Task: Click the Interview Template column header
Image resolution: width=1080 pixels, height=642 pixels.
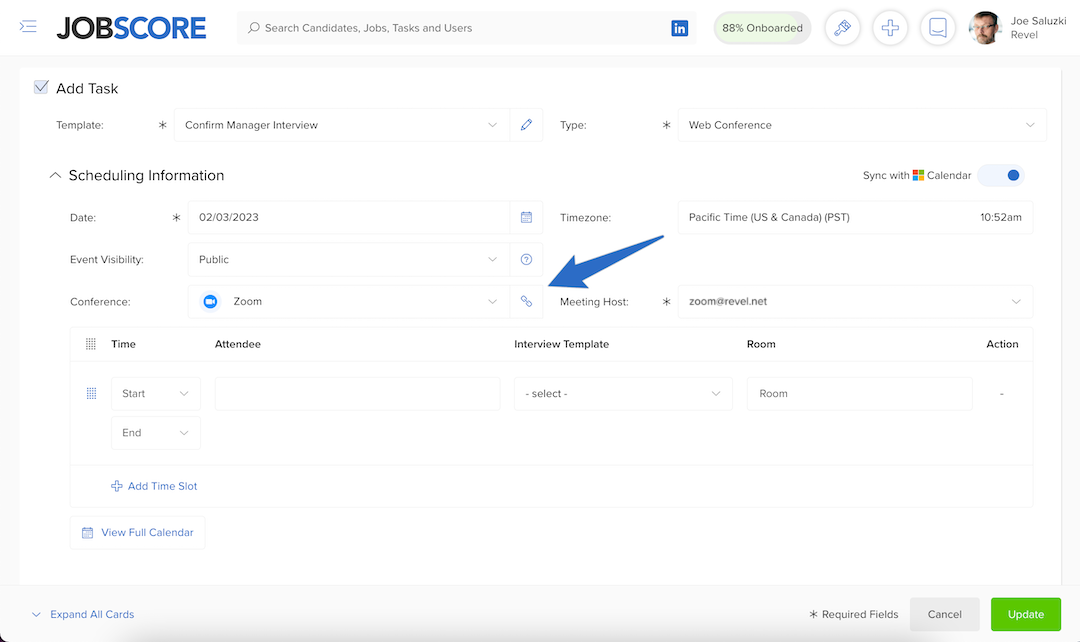Action: (561, 344)
